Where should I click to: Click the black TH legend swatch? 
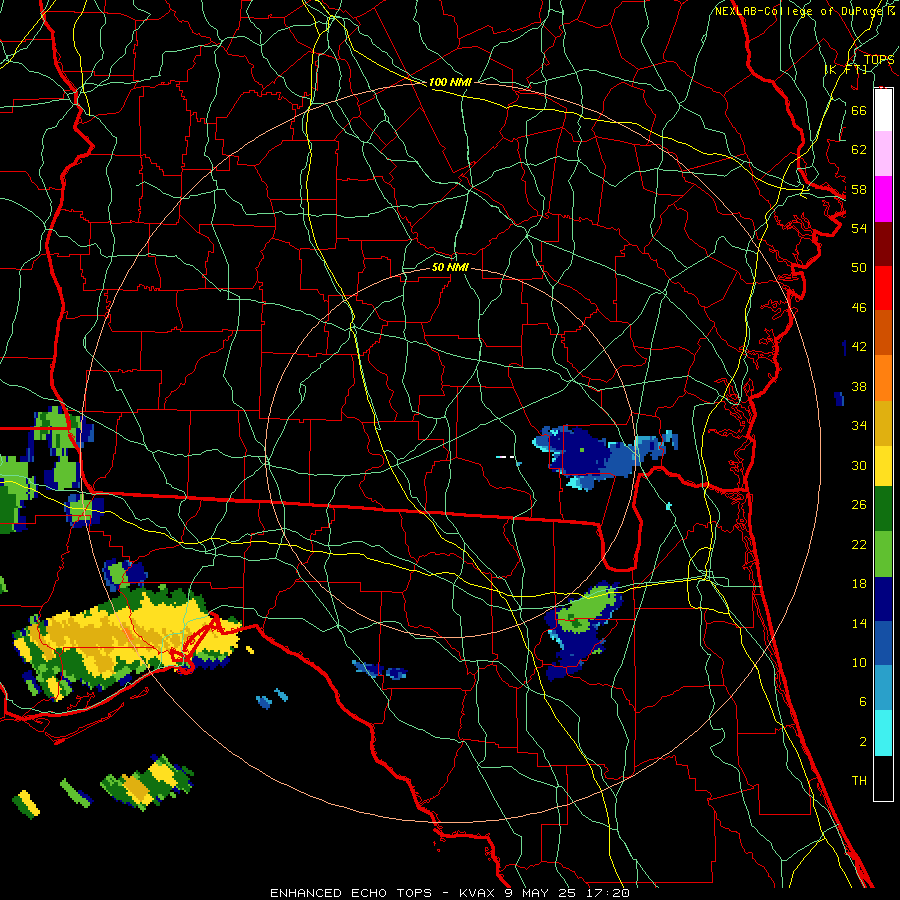coord(883,778)
